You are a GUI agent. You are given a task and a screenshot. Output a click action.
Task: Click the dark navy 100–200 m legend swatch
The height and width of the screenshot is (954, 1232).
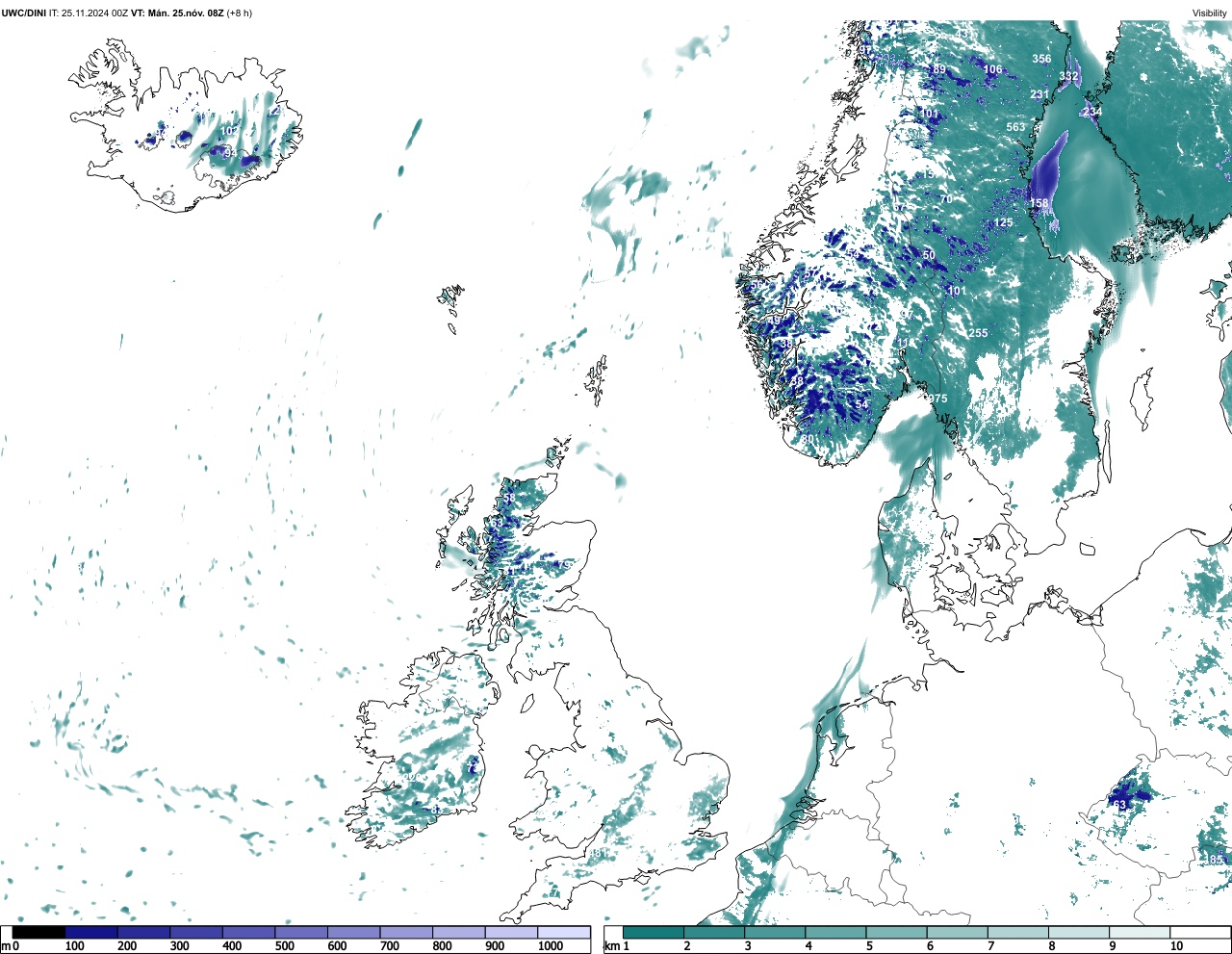point(91,933)
